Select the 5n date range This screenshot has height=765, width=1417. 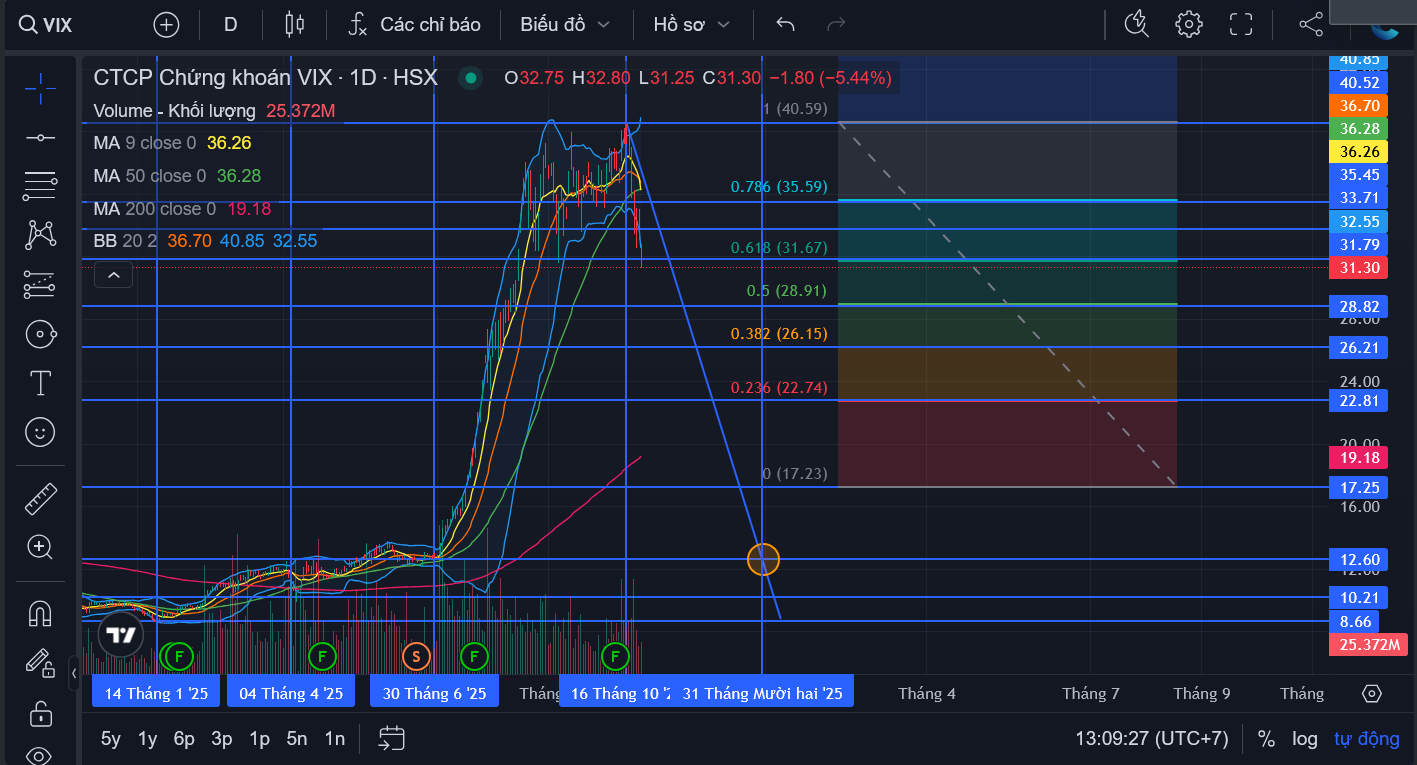[x=297, y=739]
